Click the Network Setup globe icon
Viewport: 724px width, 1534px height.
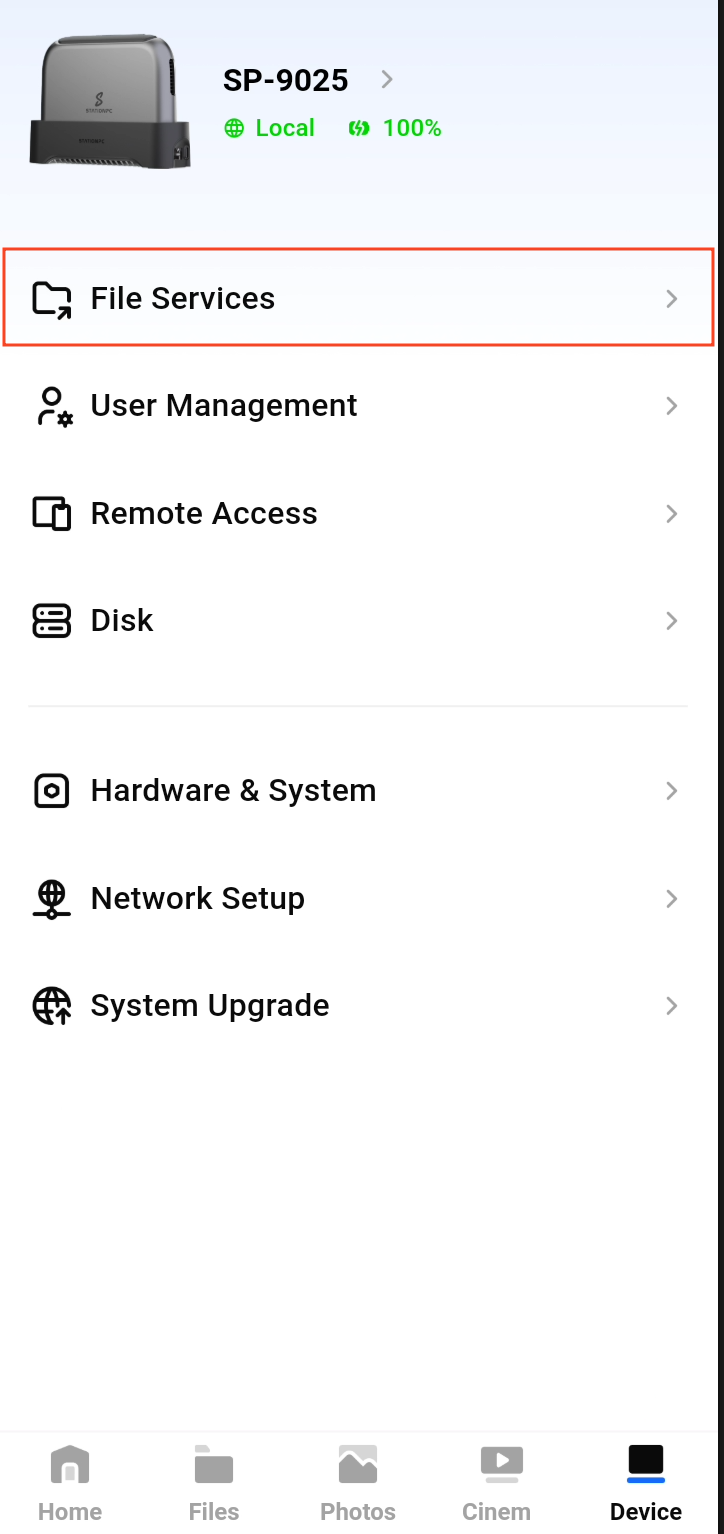tap(52, 899)
